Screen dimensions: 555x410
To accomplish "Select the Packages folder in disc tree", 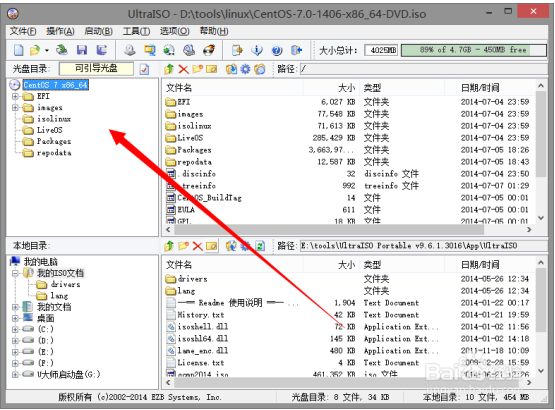I will tap(54, 141).
